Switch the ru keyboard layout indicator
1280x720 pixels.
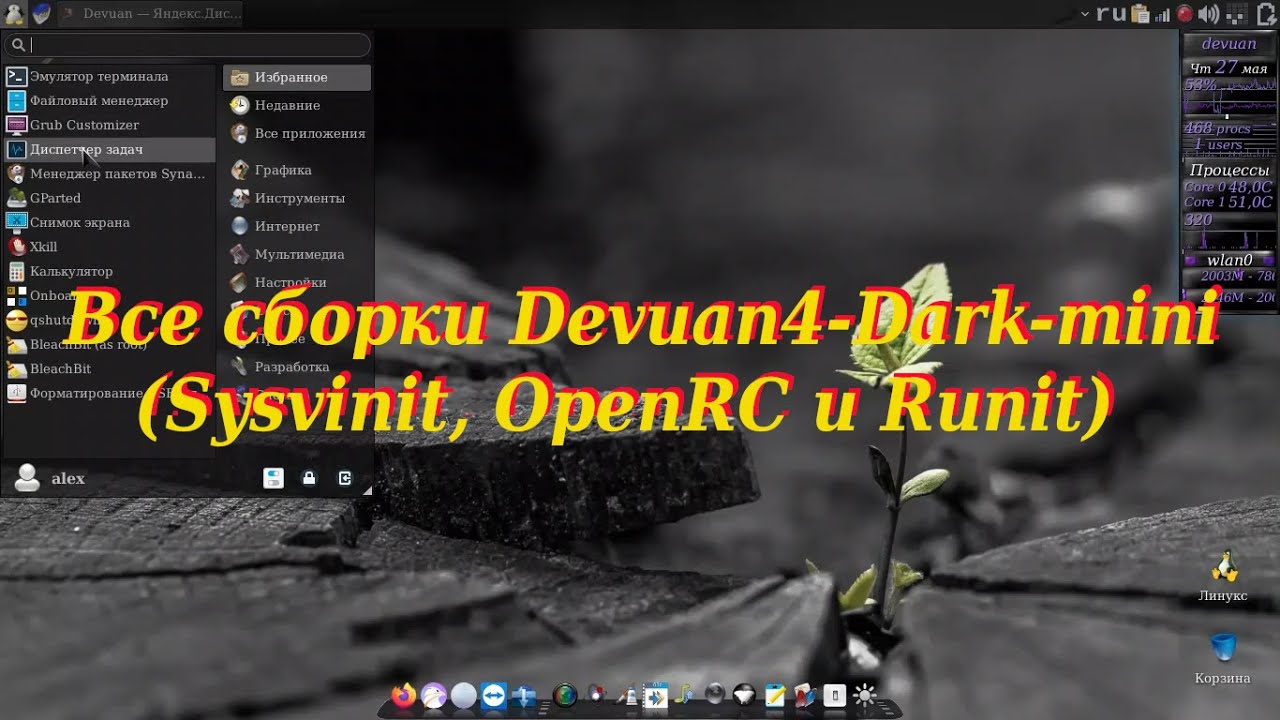coord(1111,14)
